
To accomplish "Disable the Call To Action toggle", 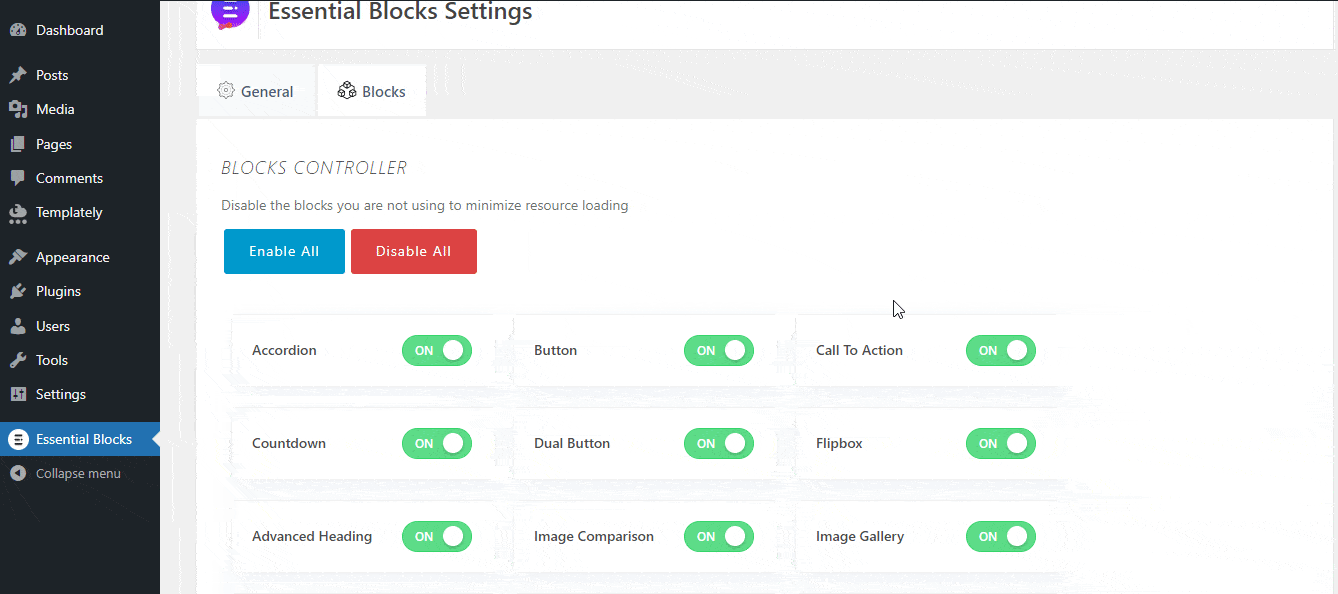I will pyautogui.click(x=1001, y=350).
